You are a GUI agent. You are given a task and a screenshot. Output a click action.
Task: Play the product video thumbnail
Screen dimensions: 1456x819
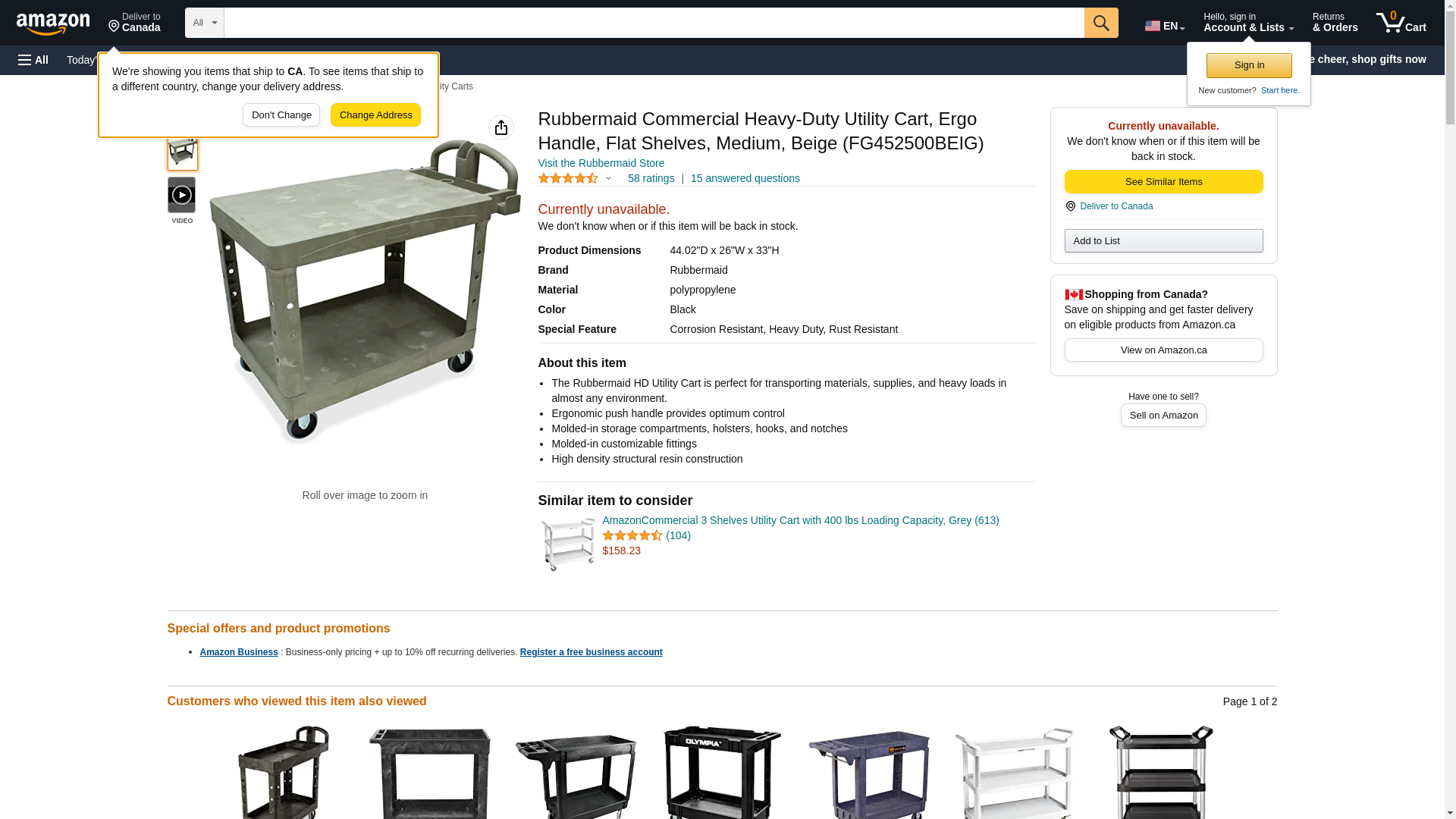pos(182,195)
